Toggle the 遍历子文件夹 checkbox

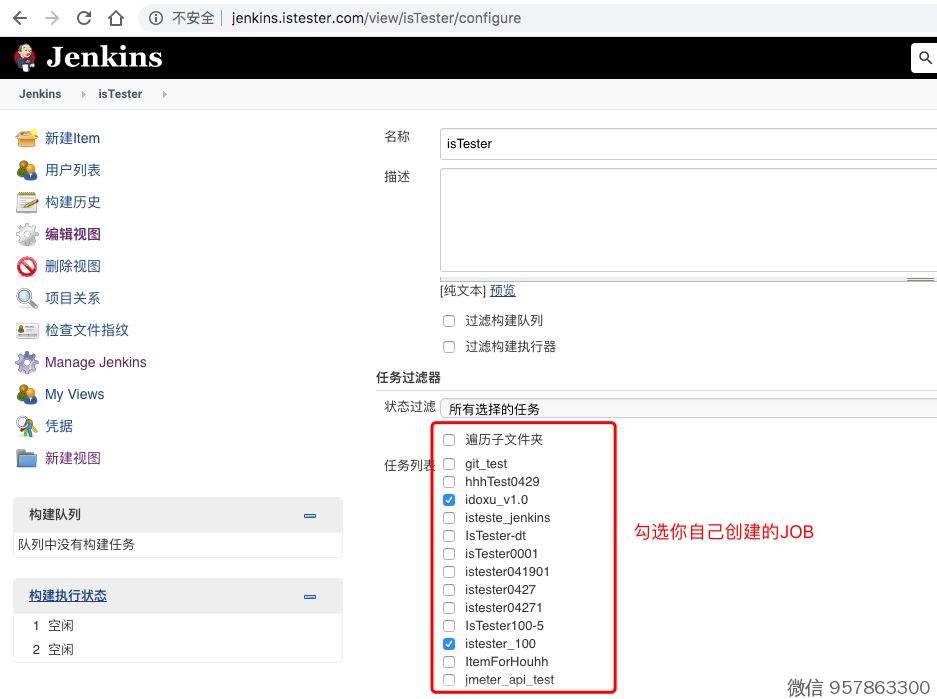point(449,440)
